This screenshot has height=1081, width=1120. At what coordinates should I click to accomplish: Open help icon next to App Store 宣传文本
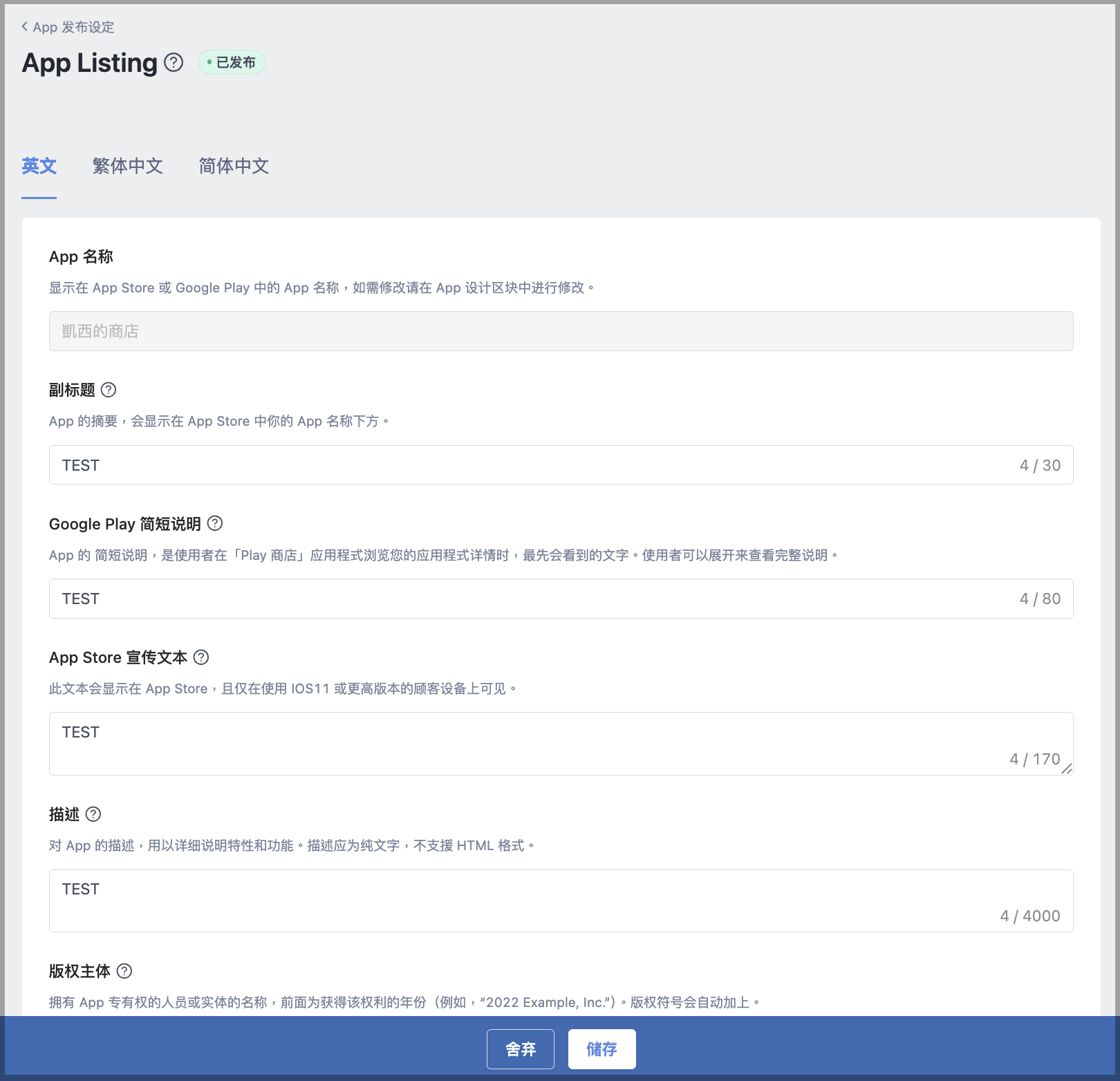[201, 657]
